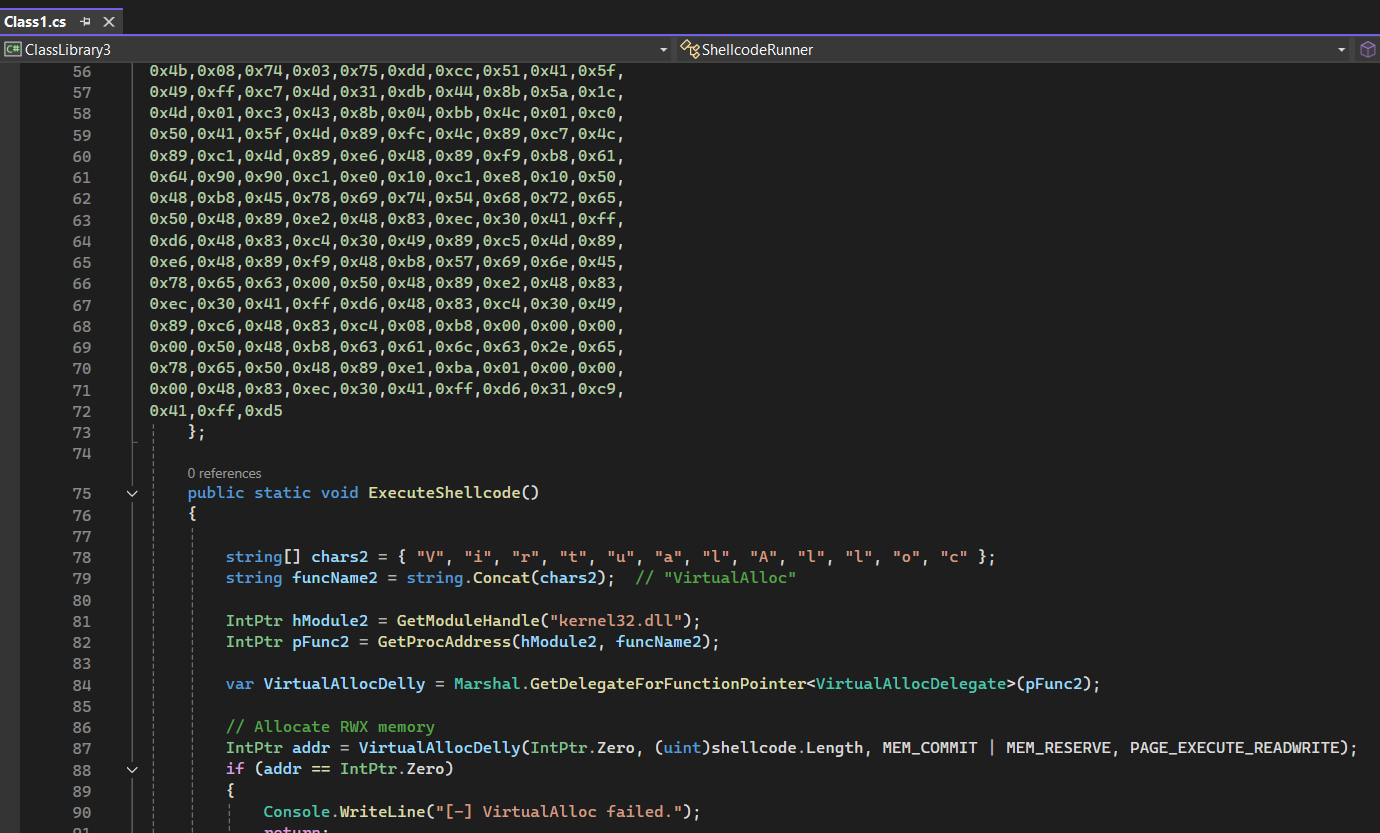The width and height of the screenshot is (1380, 833).
Task: Click the ExecuteShellcode method name
Action: 445,492
